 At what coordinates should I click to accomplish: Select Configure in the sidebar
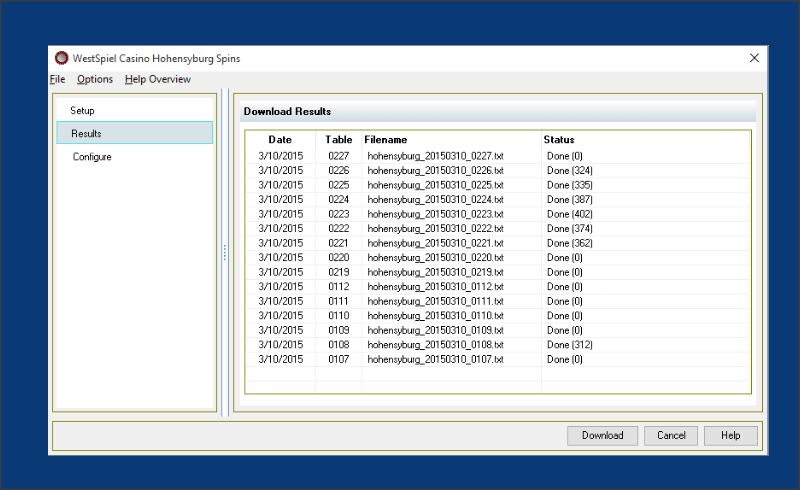[x=92, y=157]
